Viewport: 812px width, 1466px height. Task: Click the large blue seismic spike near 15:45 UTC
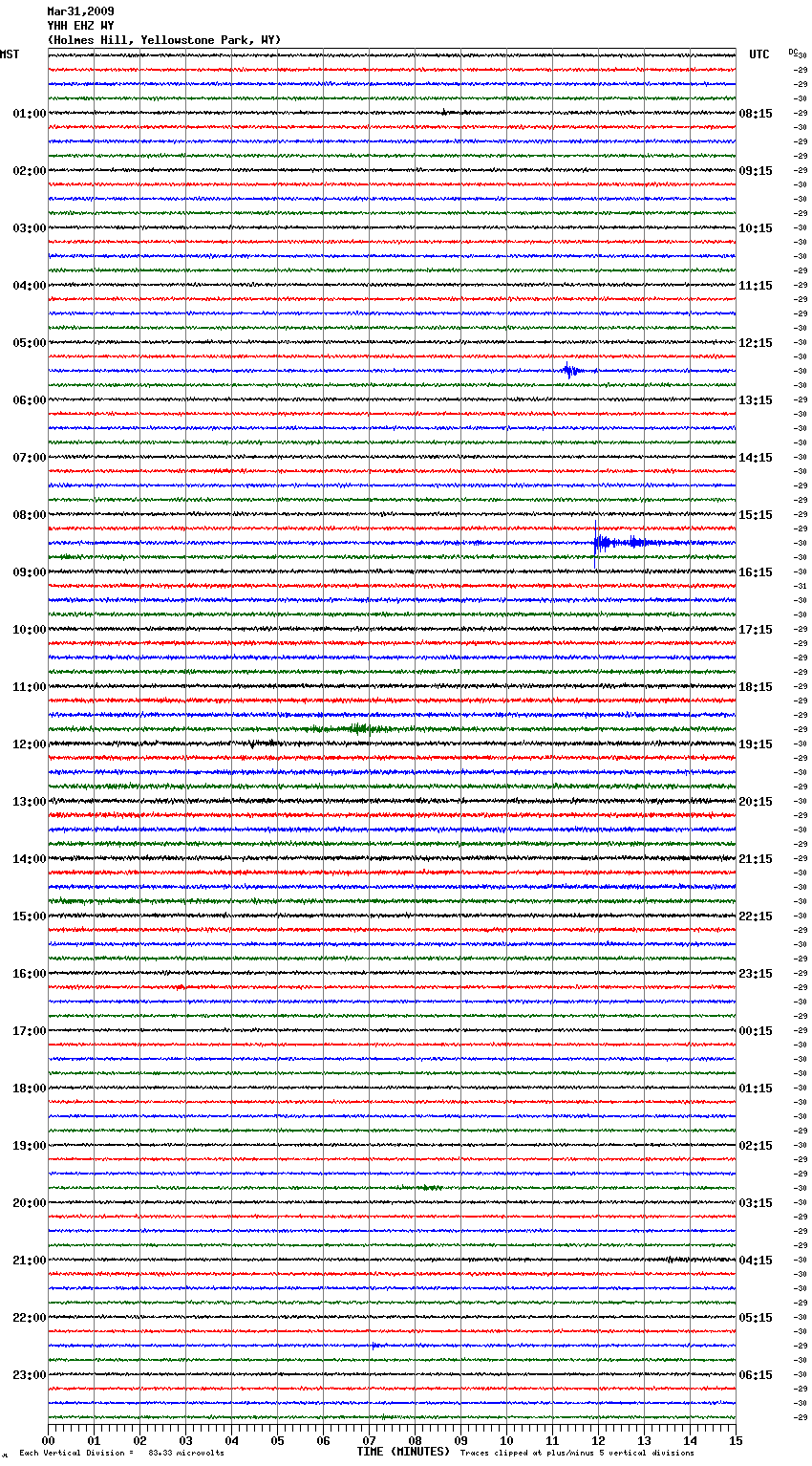point(630,544)
